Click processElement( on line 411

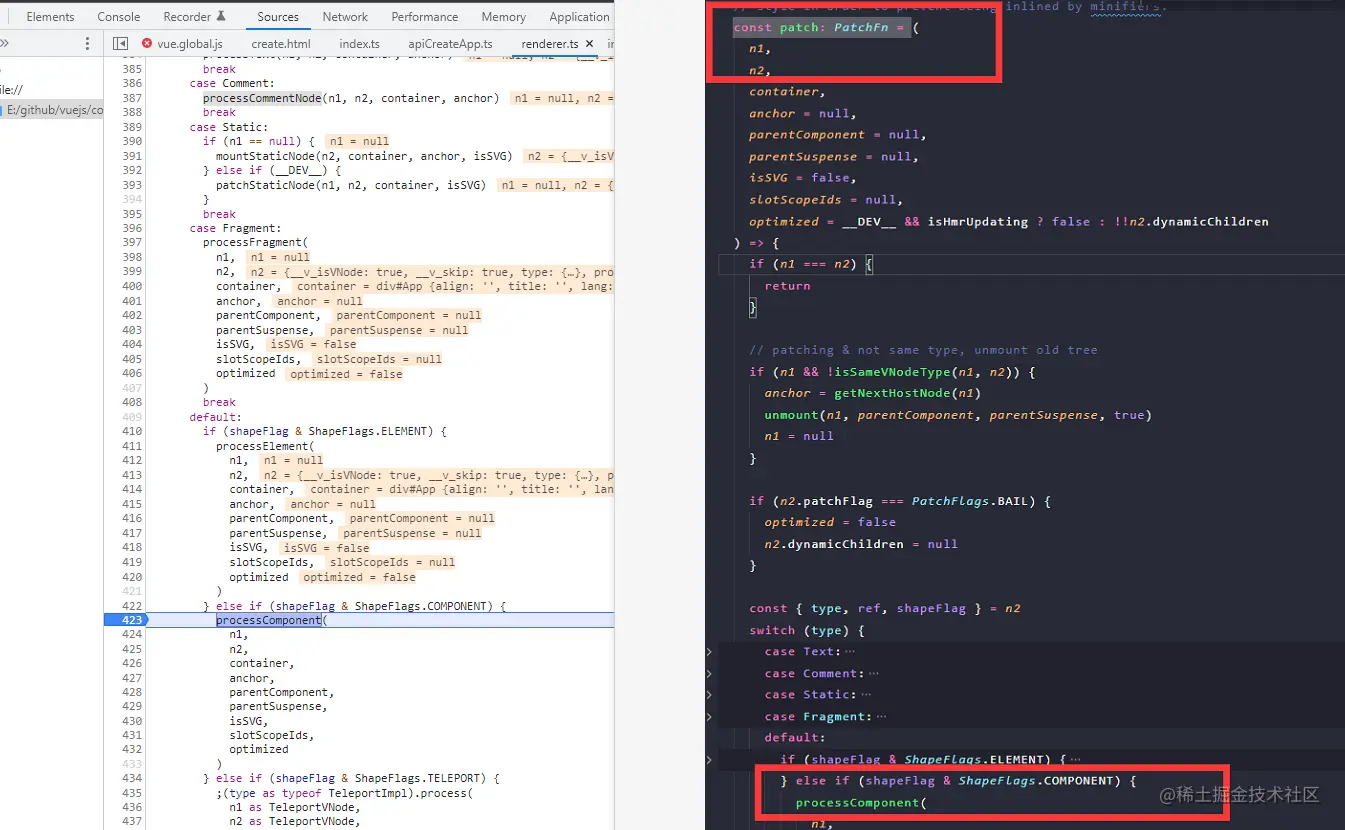pos(264,446)
